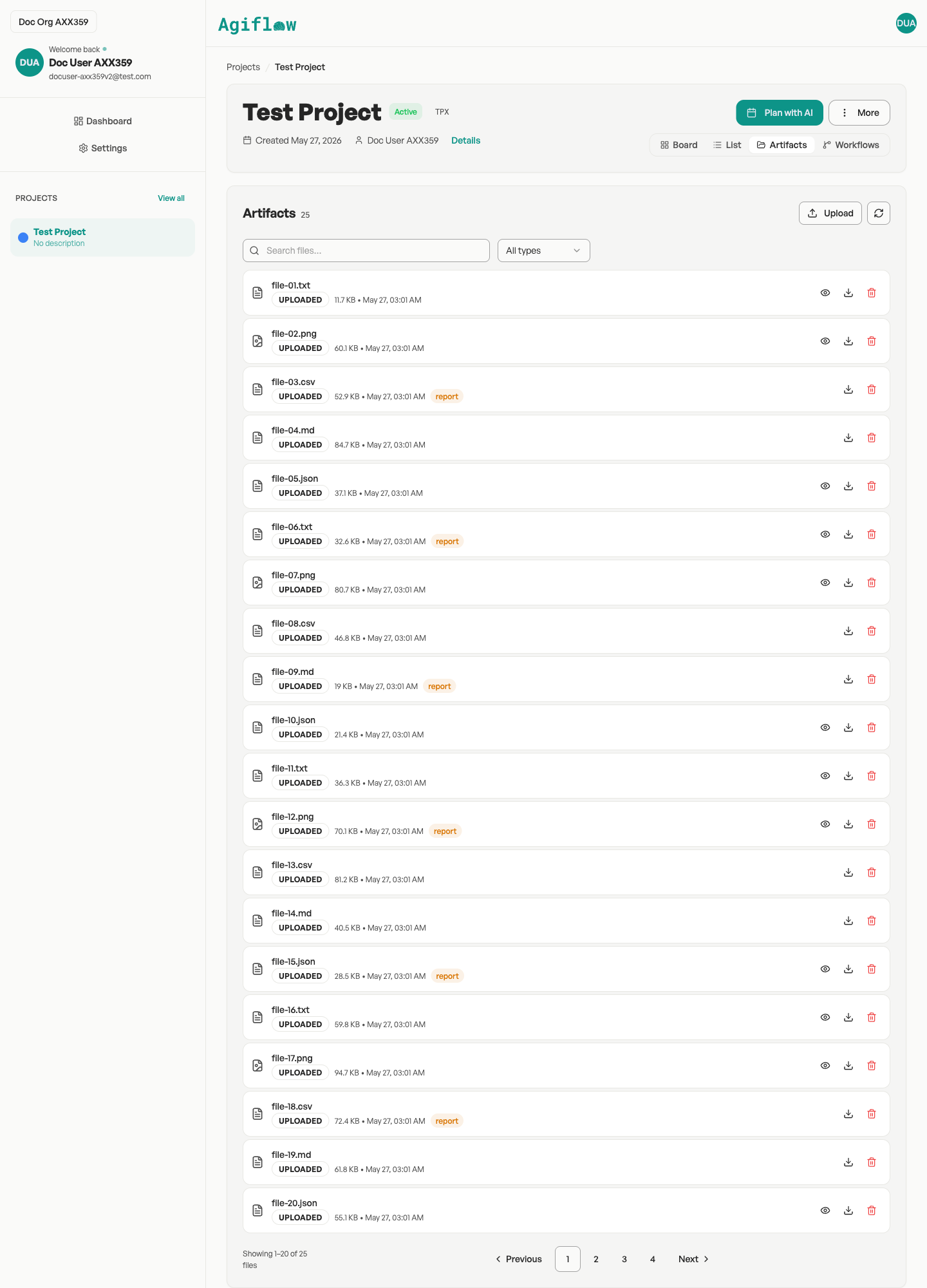Jump to page 4
Image resolution: width=927 pixels, height=1288 pixels.
653,1259
